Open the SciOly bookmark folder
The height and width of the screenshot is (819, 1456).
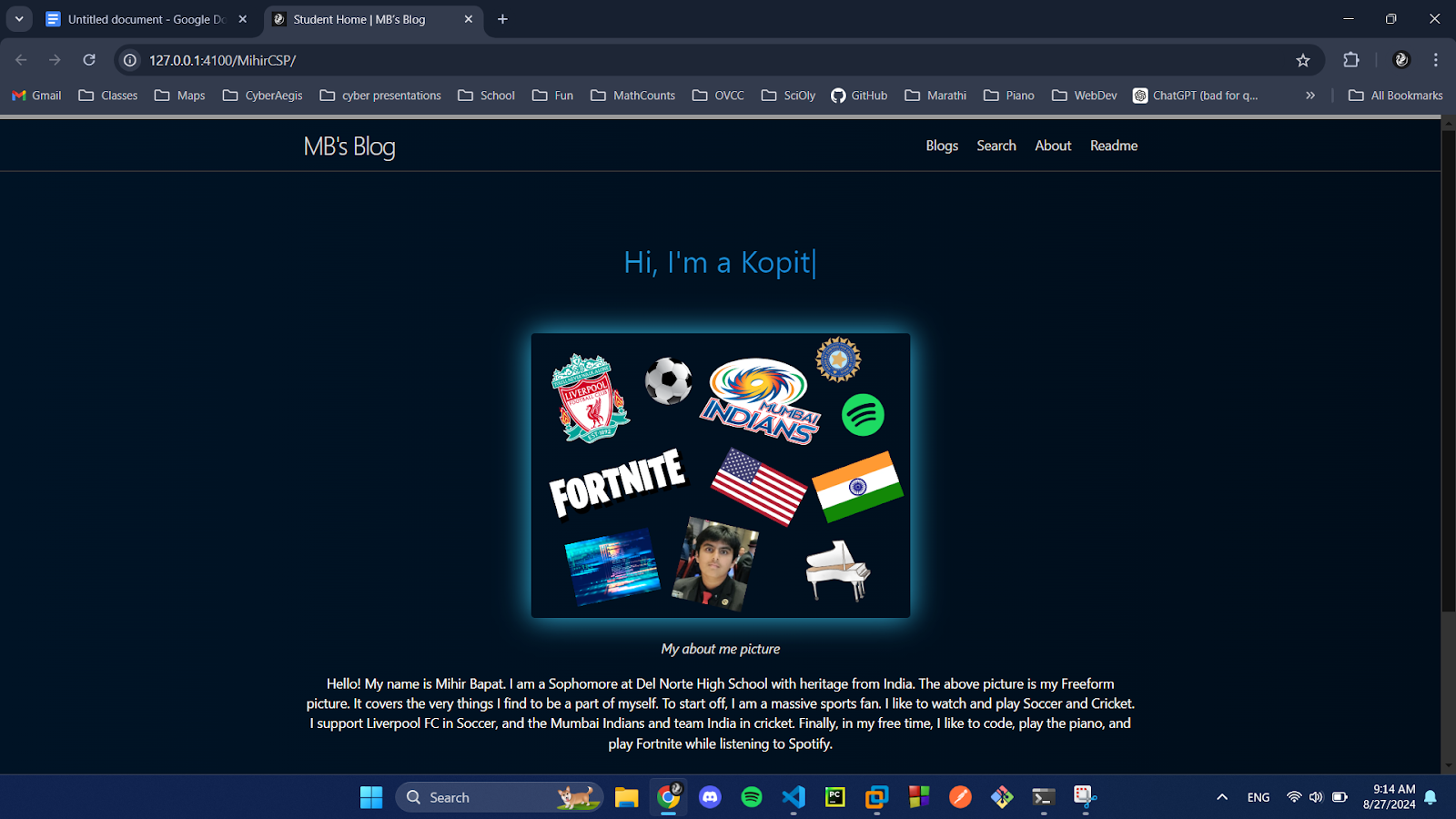(x=789, y=96)
